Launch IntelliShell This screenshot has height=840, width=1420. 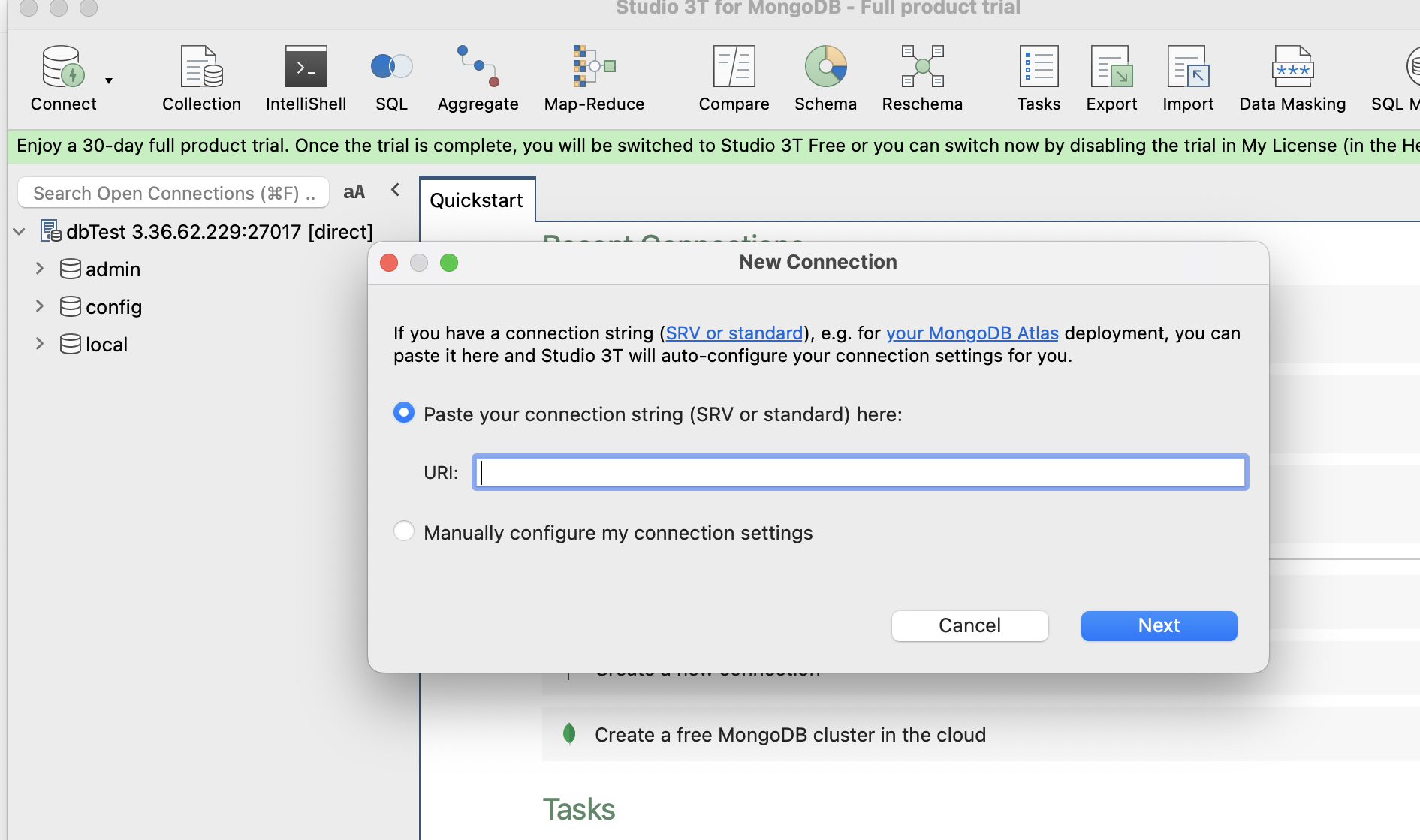306,78
